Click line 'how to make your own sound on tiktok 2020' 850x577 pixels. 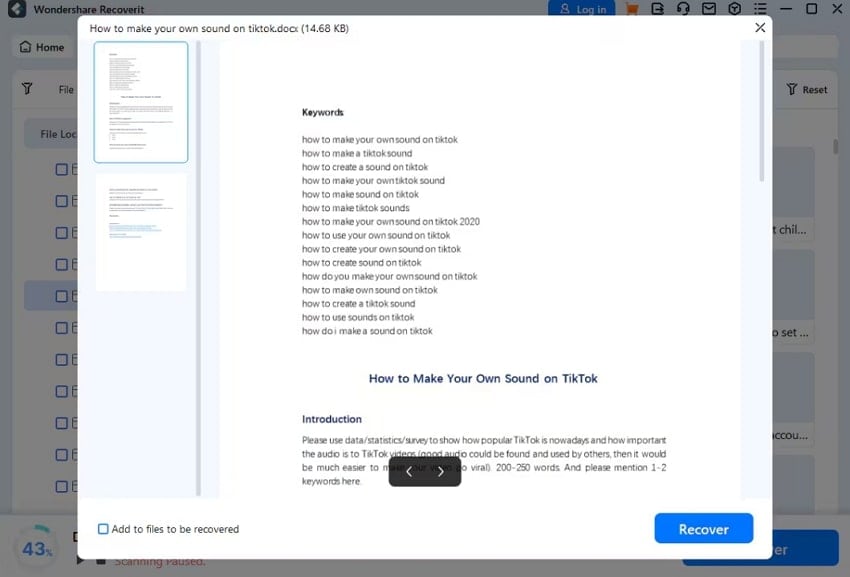(x=391, y=221)
